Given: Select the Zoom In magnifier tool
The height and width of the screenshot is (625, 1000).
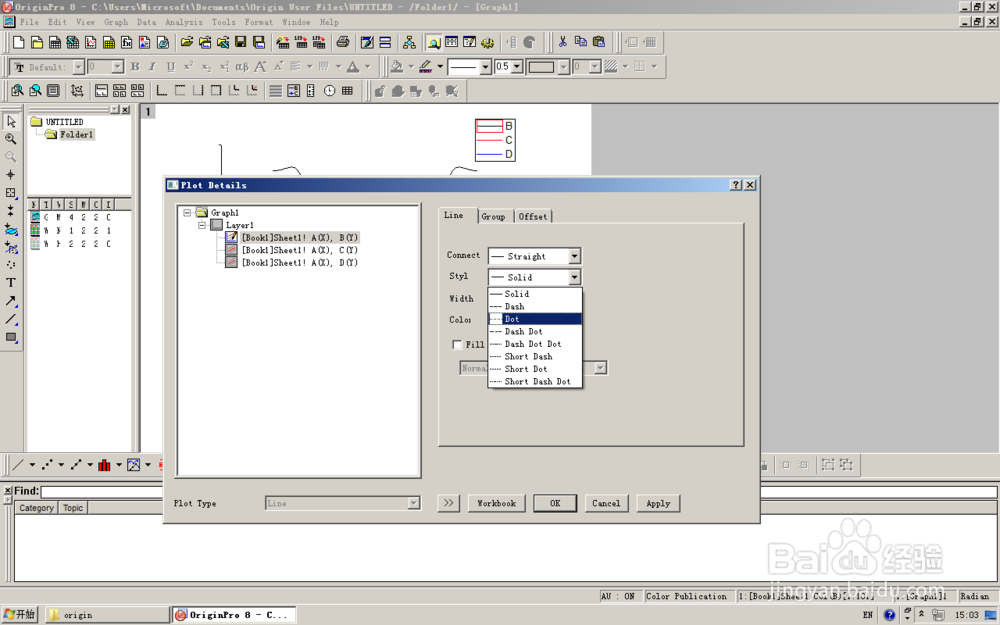Looking at the screenshot, I should 11,139.
